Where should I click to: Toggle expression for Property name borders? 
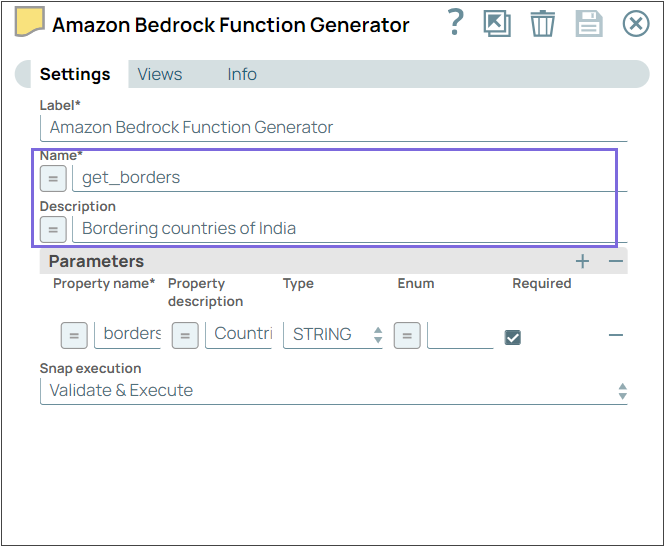[x=74, y=335]
